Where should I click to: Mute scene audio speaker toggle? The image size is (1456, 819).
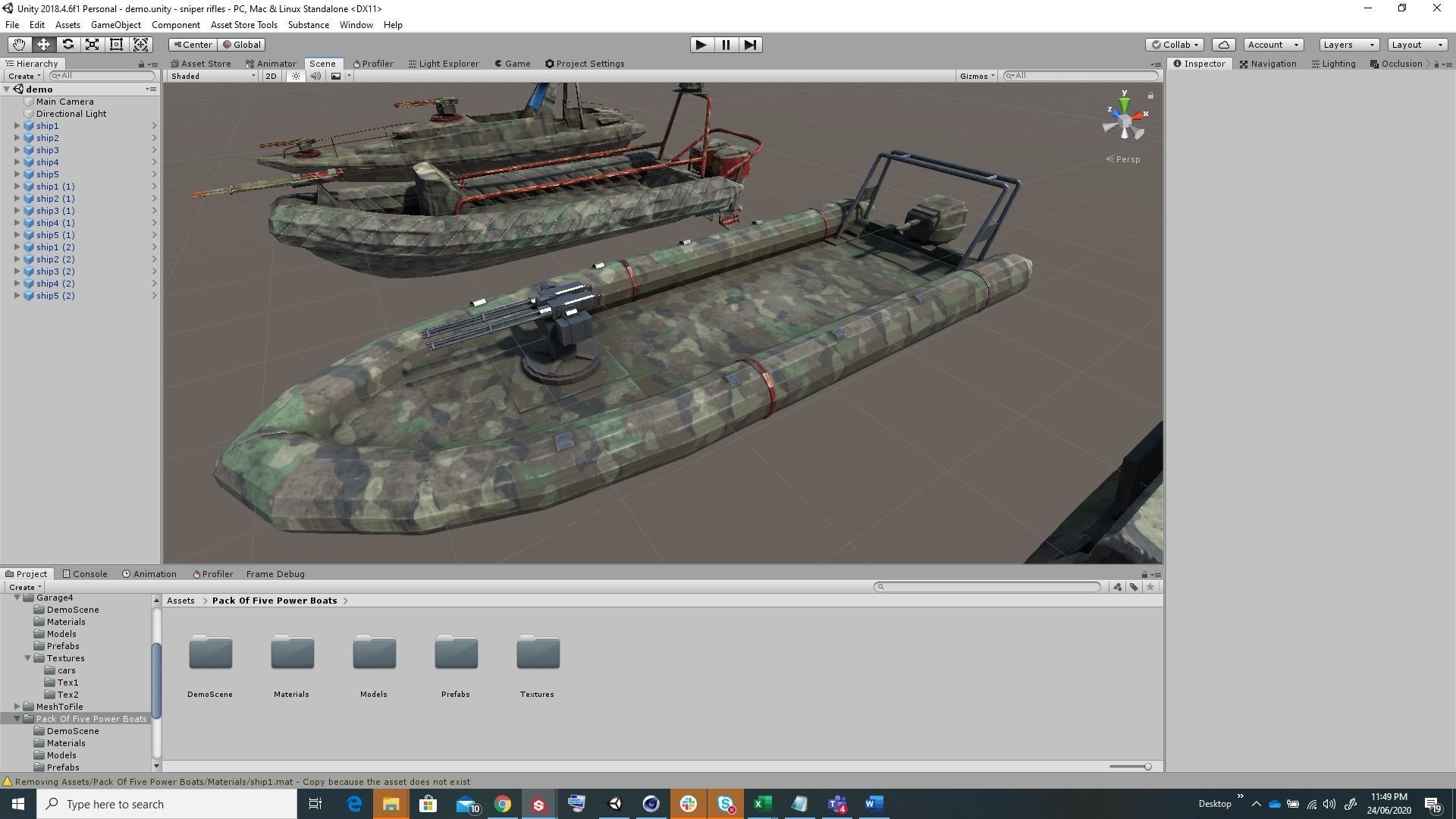tap(315, 76)
